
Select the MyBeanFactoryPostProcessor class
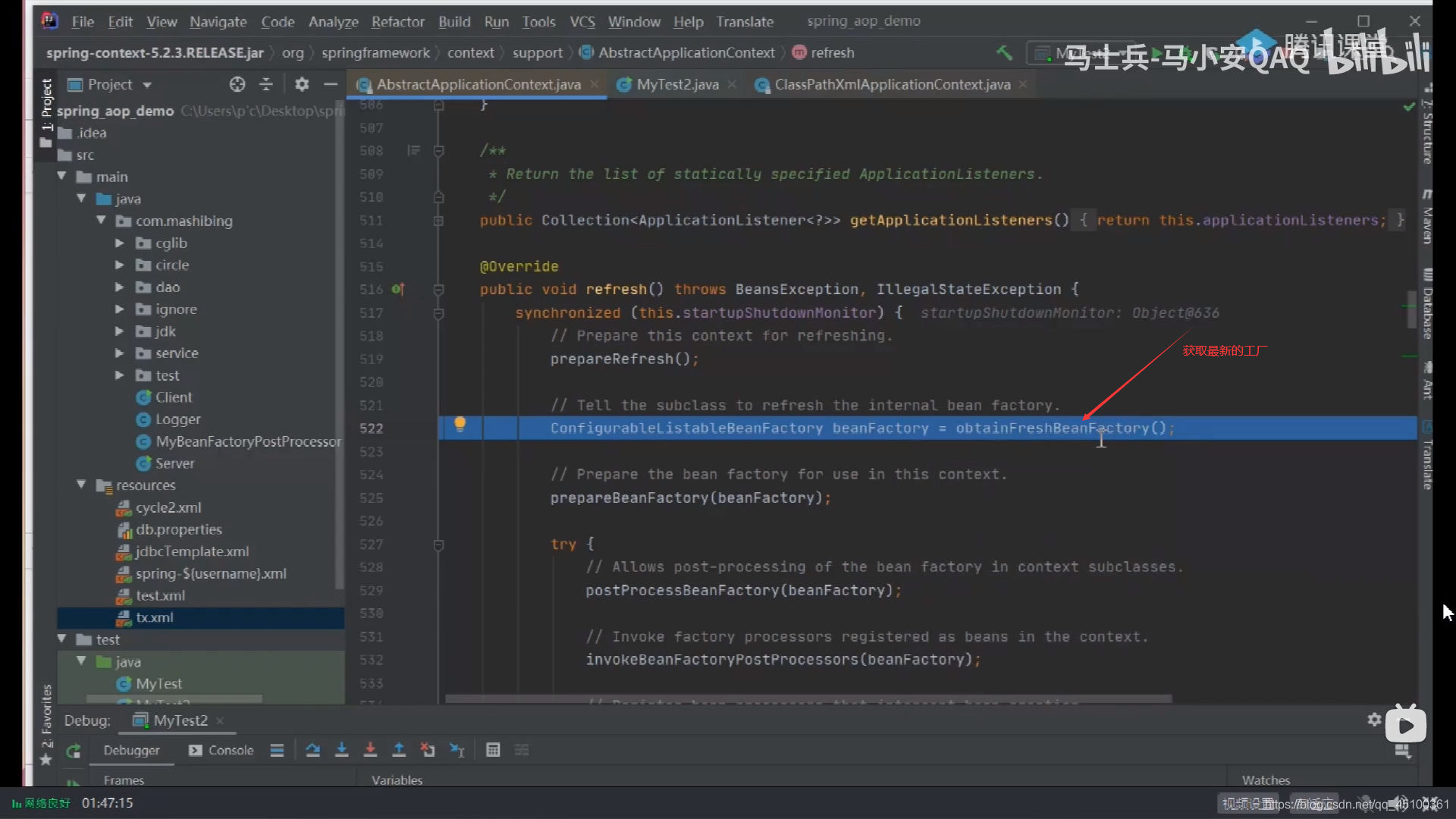[x=248, y=441]
